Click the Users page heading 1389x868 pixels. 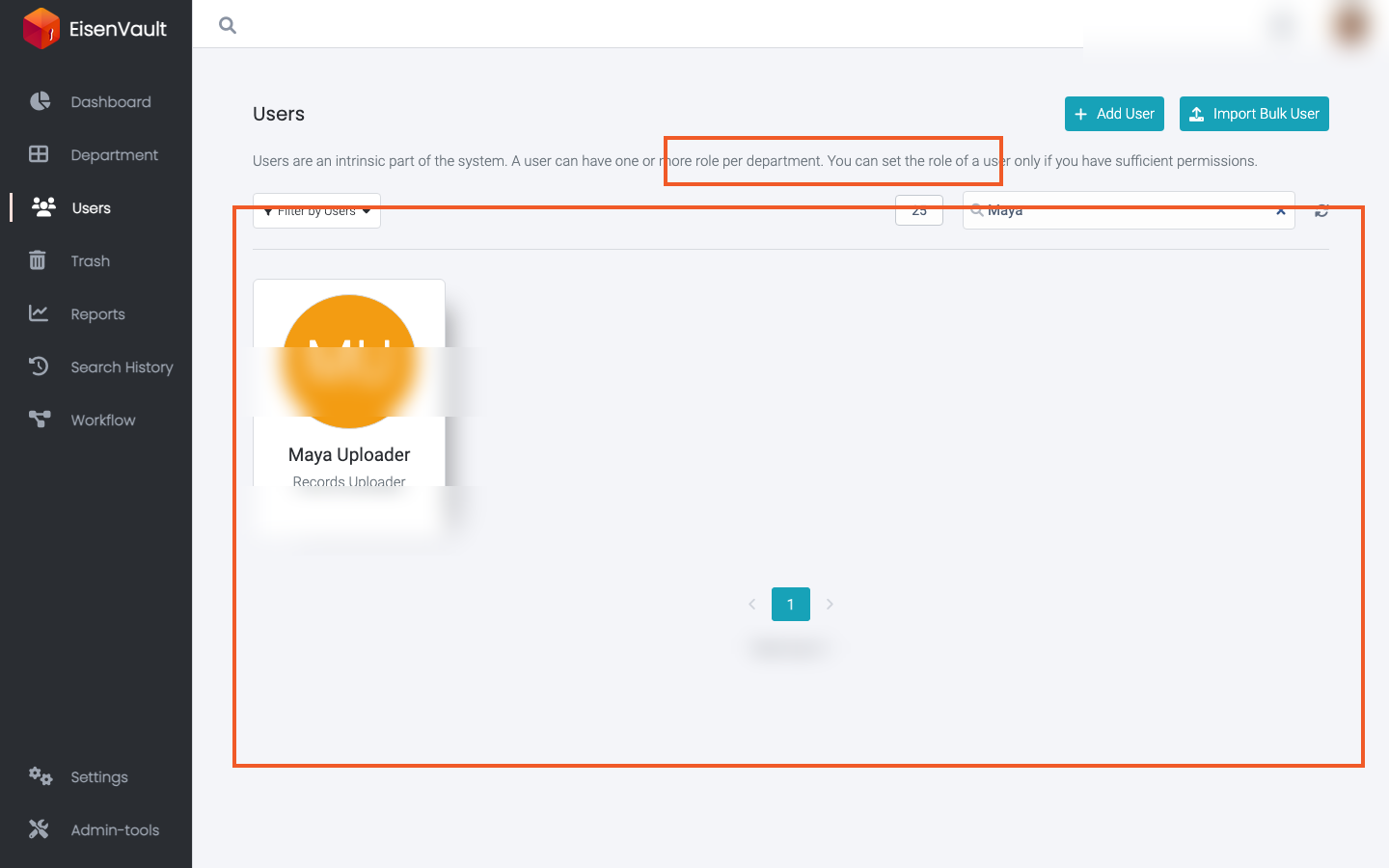279,114
